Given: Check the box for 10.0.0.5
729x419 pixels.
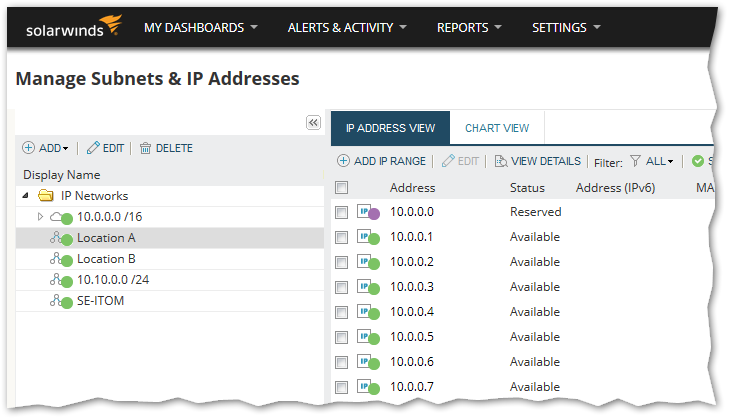Looking at the screenshot, I should (x=341, y=338).
